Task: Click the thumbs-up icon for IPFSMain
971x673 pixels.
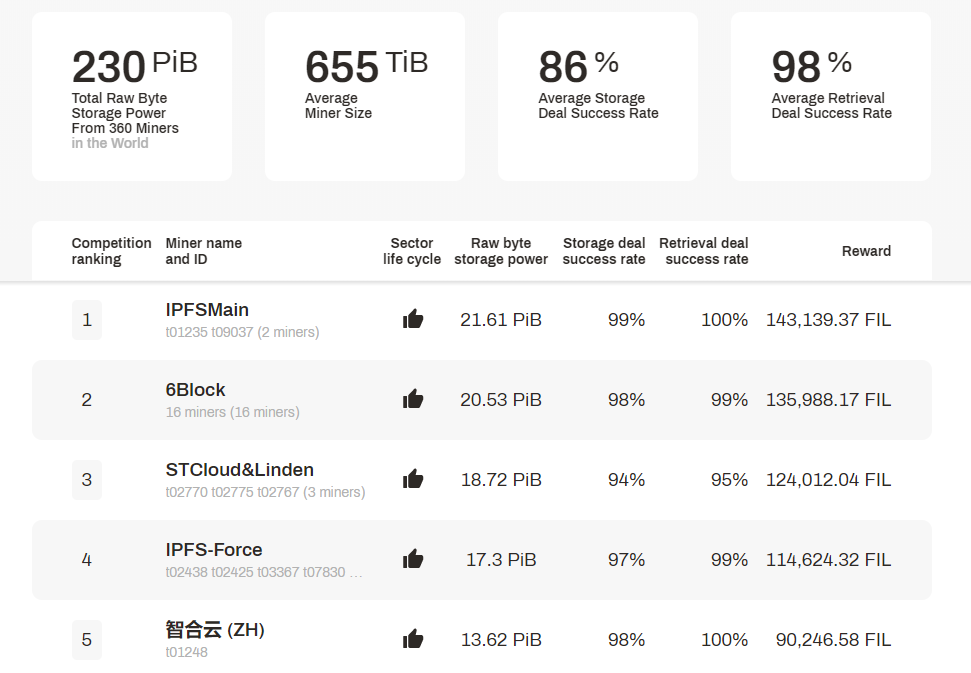Action: pos(412,319)
